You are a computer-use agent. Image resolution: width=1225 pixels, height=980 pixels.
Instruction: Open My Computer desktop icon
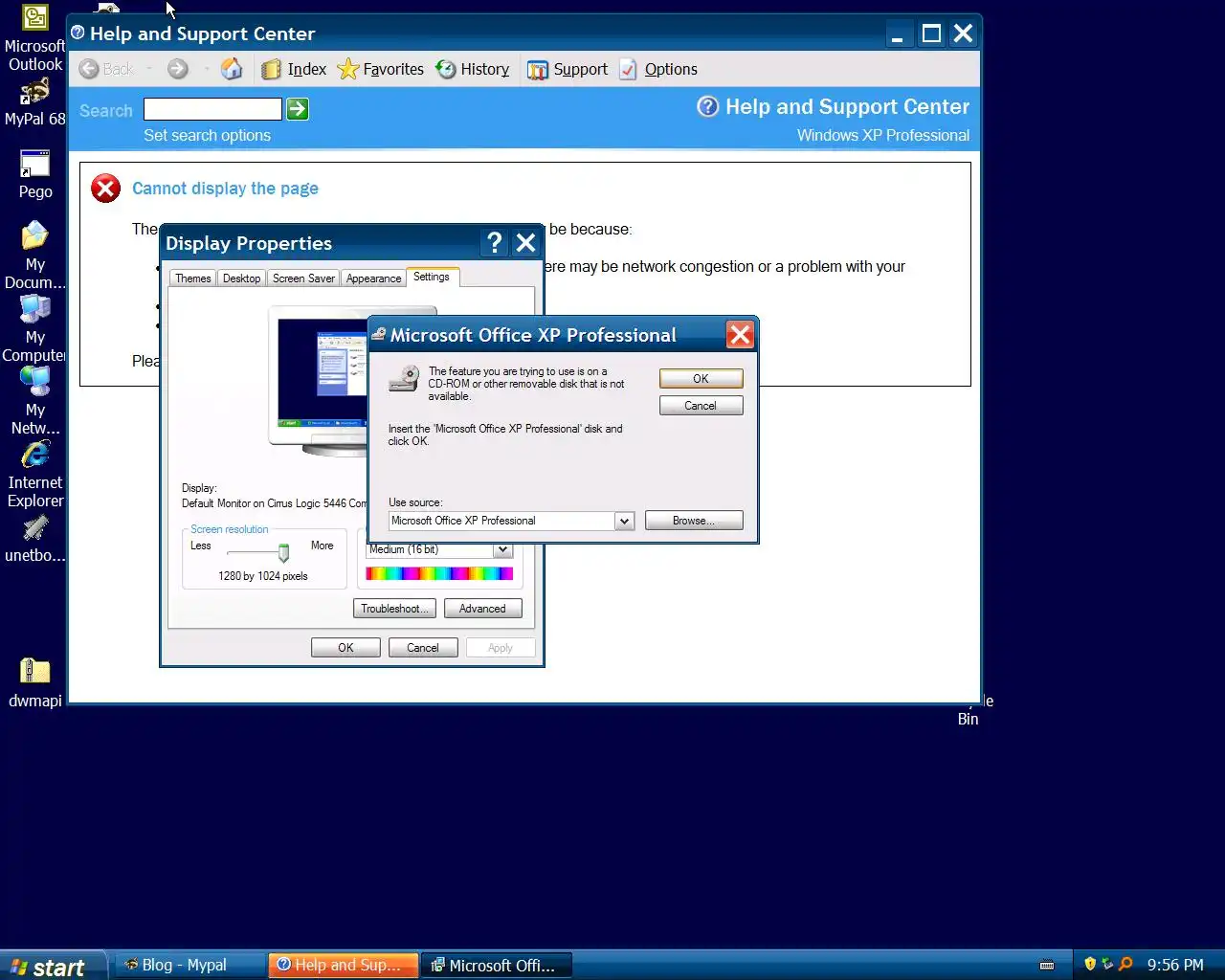click(34, 328)
